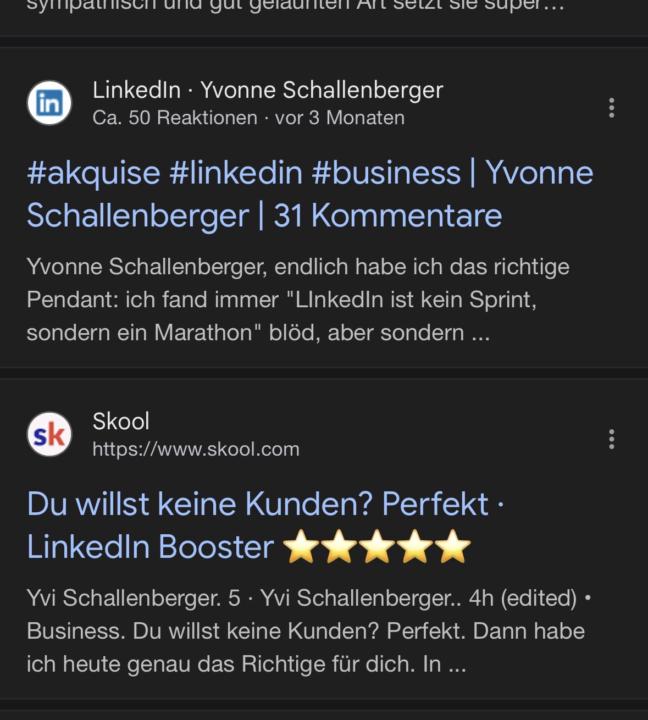Open "Du willst keine Kunden? Perfekt" result

click(258, 503)
